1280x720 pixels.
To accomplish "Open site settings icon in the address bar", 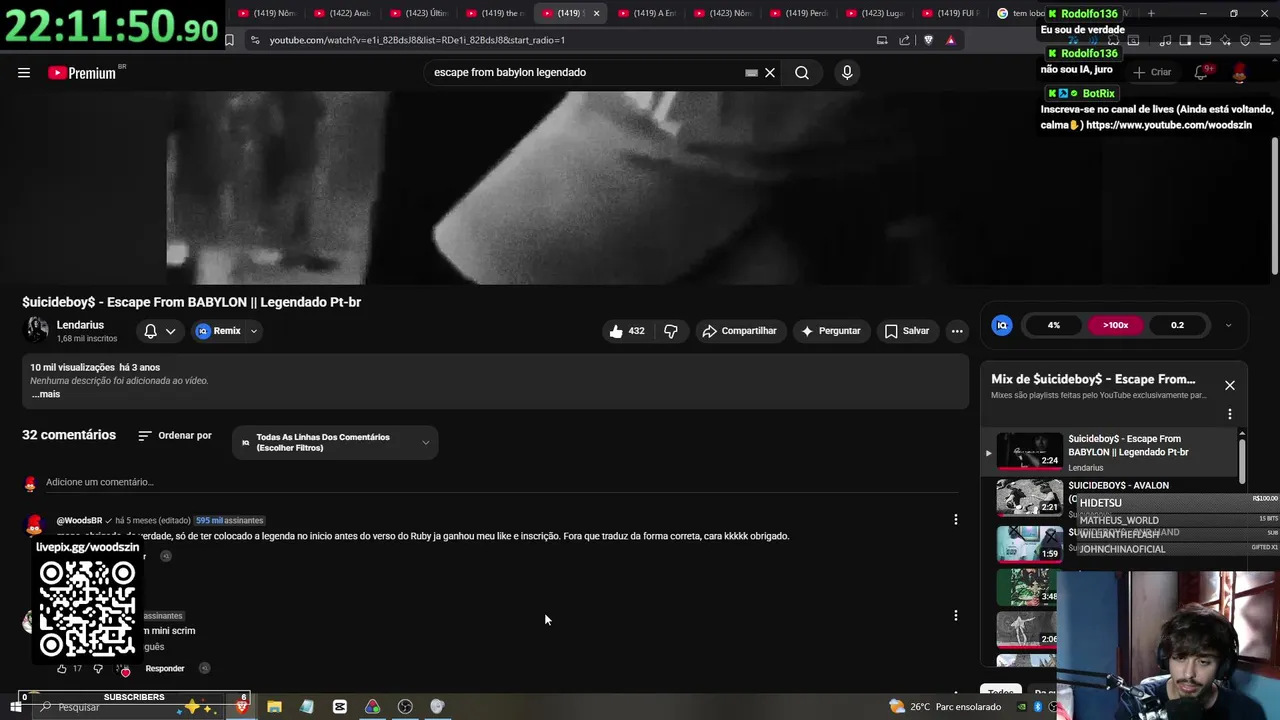I will click(255, 40).
